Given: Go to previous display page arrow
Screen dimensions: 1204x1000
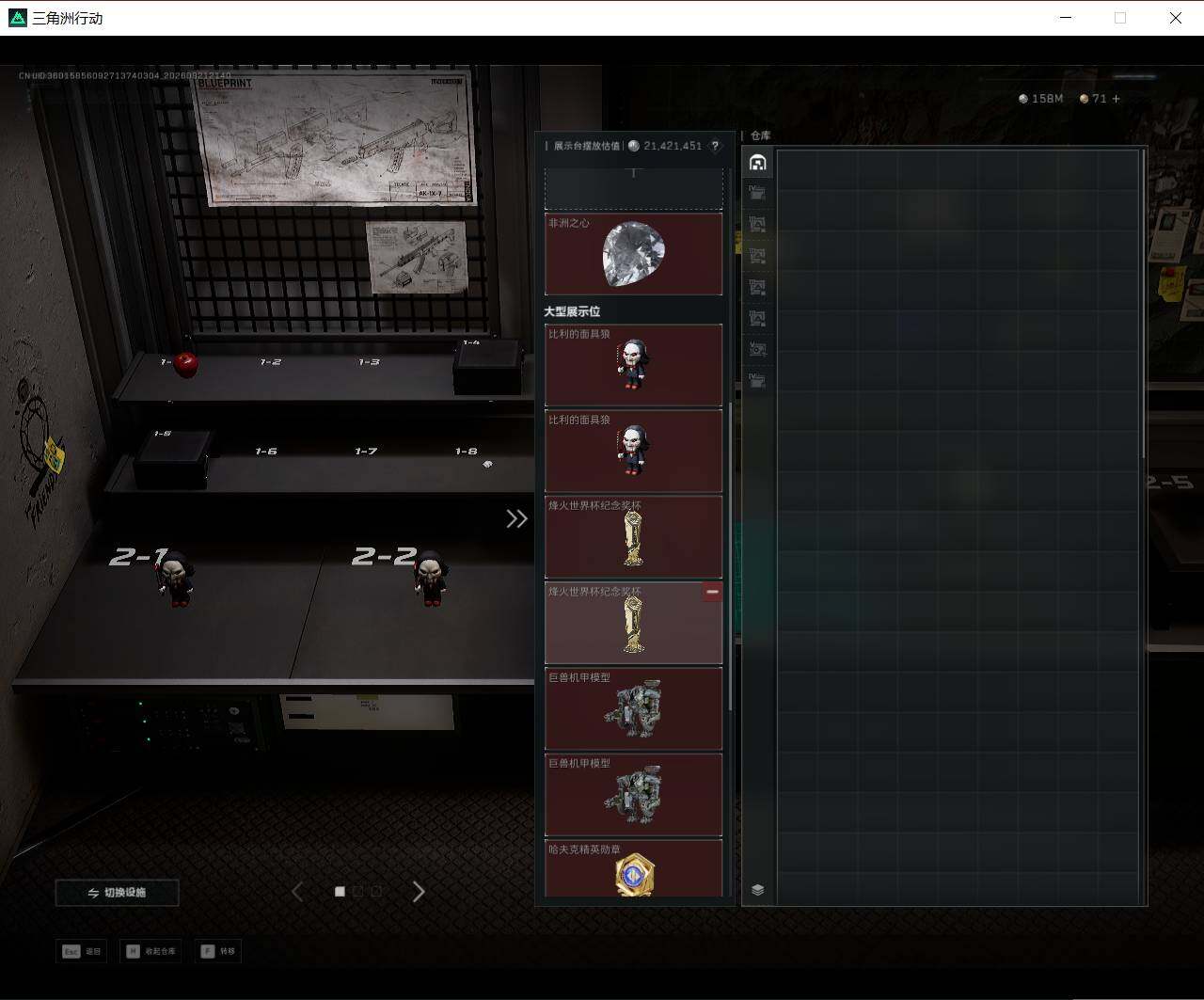Looking at the screenshot, I should click(x=297, y=892).
